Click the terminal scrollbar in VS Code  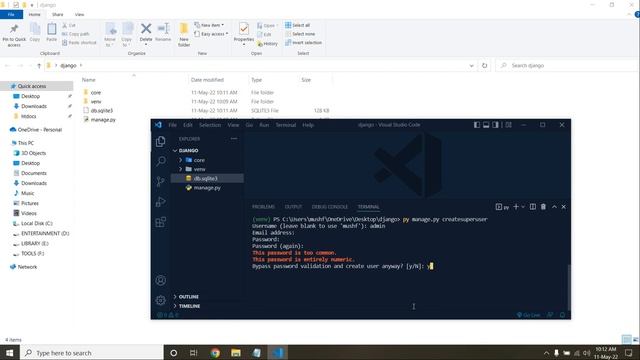pos(569,288)
